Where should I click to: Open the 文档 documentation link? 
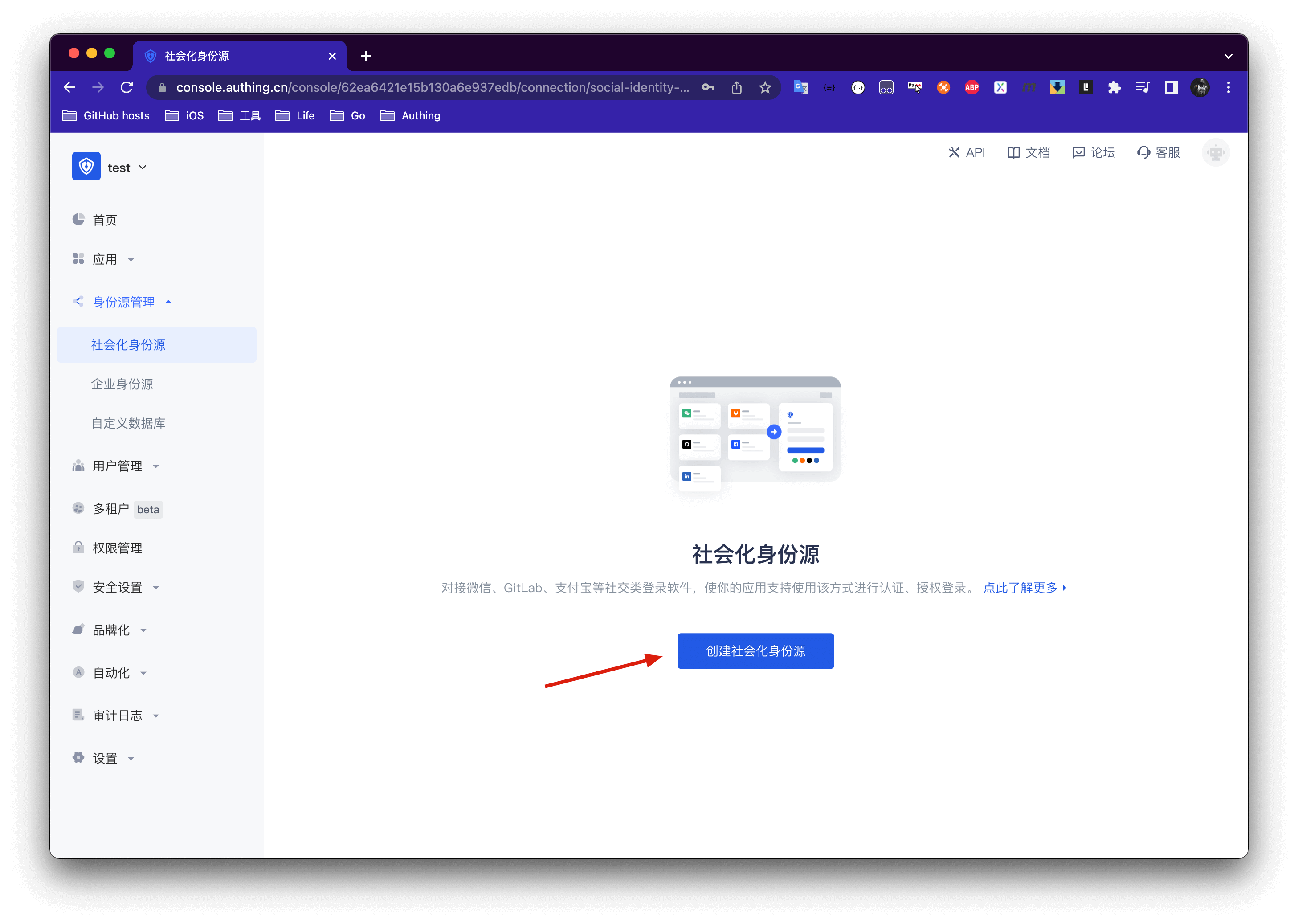coord(1029,152)
